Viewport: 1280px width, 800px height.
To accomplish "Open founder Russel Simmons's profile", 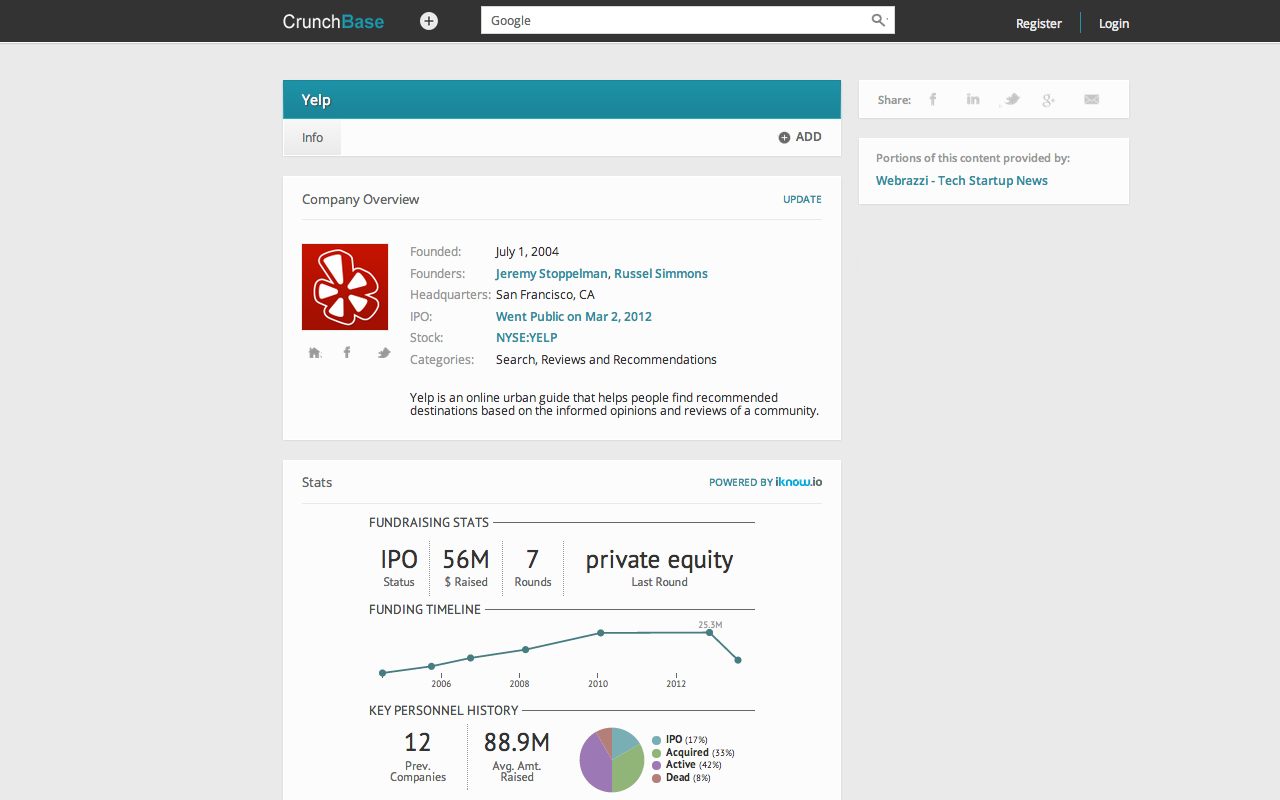I will (x=661, y=273).
